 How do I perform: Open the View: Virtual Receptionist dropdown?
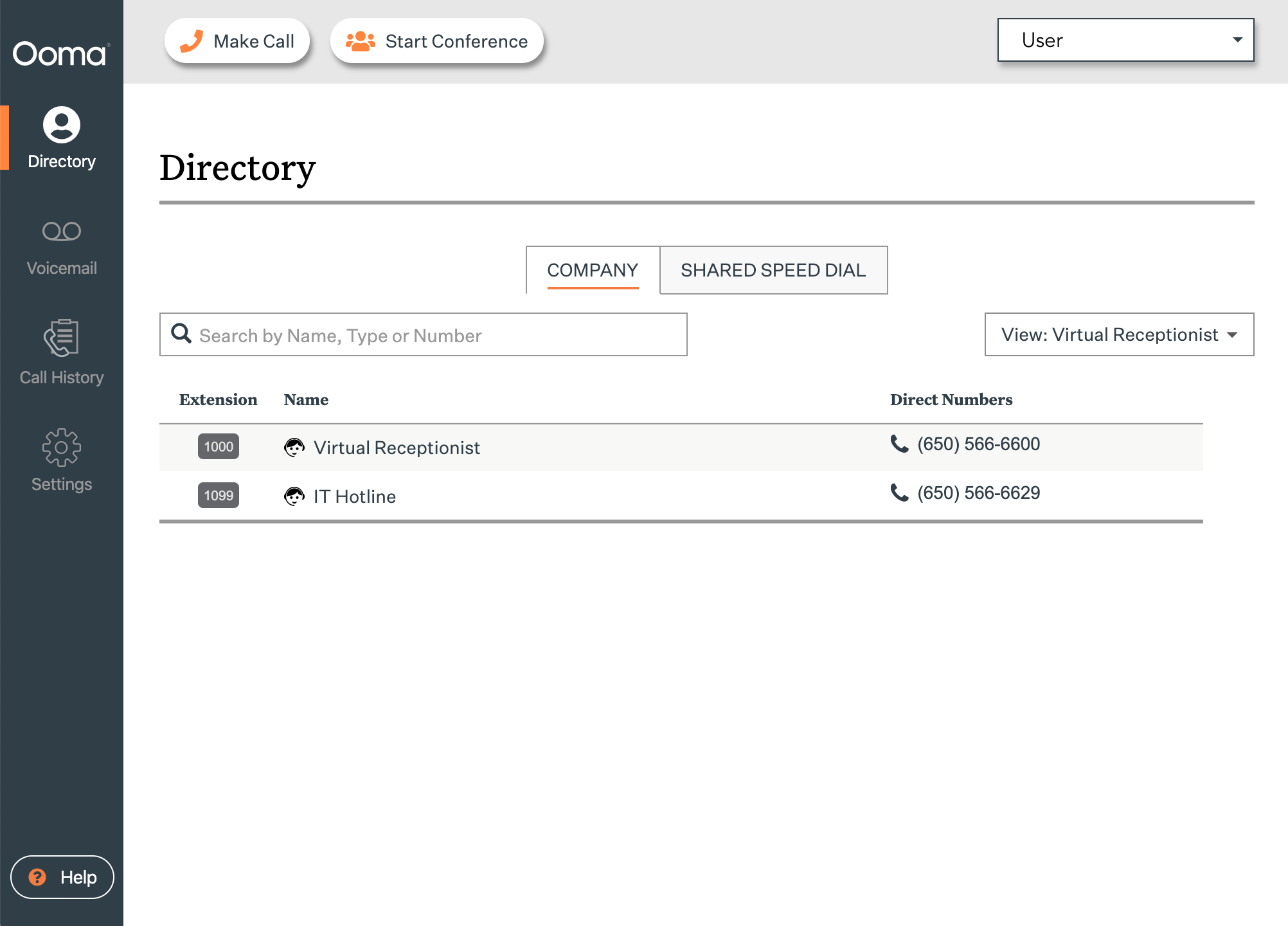point(1118,334)
